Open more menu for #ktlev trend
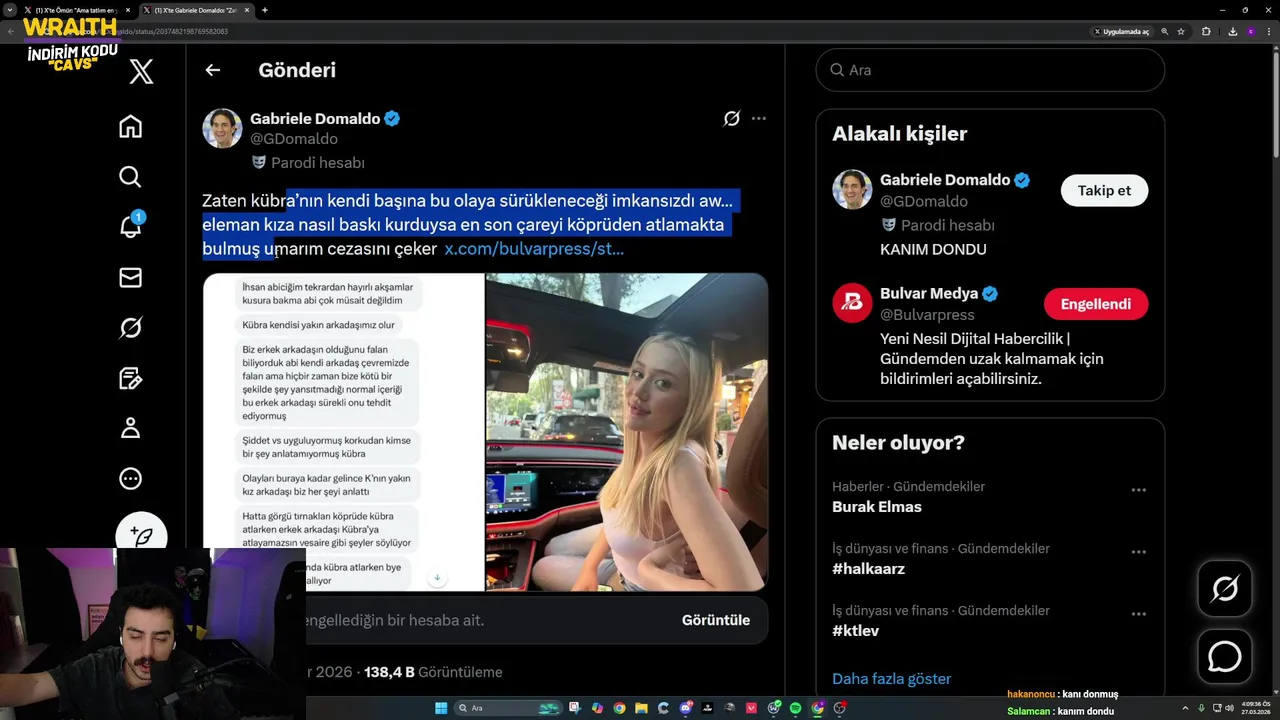This screenshot has height=720, width=1280. (1138, 614)
